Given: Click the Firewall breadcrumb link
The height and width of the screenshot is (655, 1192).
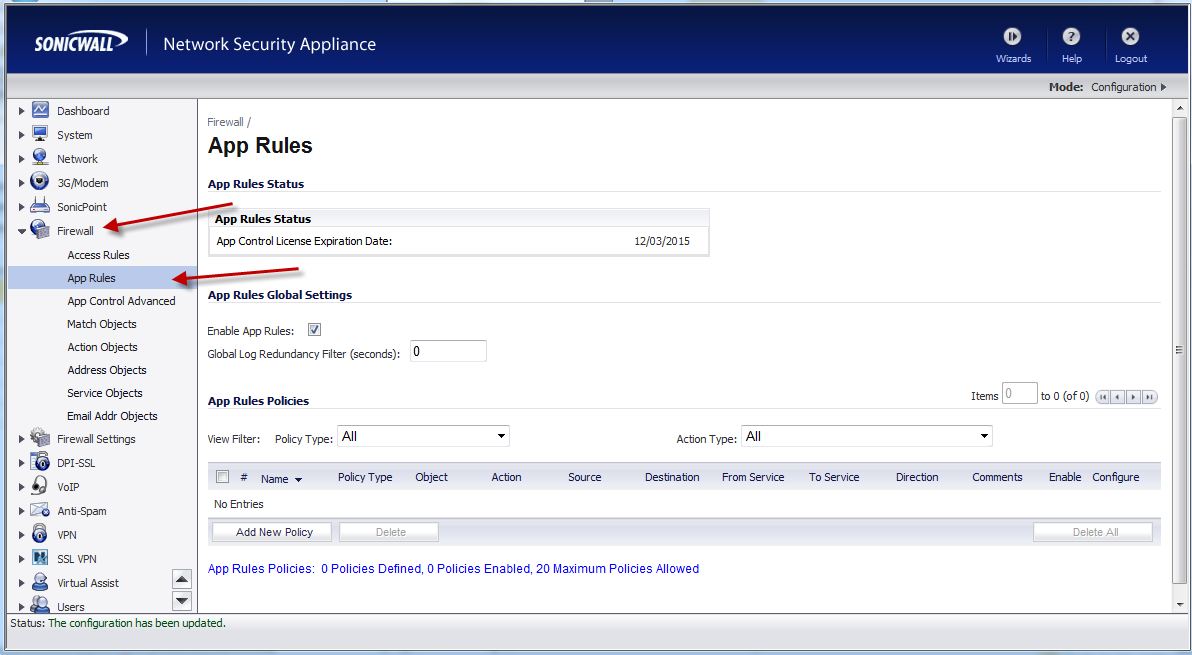Looking at the screenshot, I should coord(225,122).
